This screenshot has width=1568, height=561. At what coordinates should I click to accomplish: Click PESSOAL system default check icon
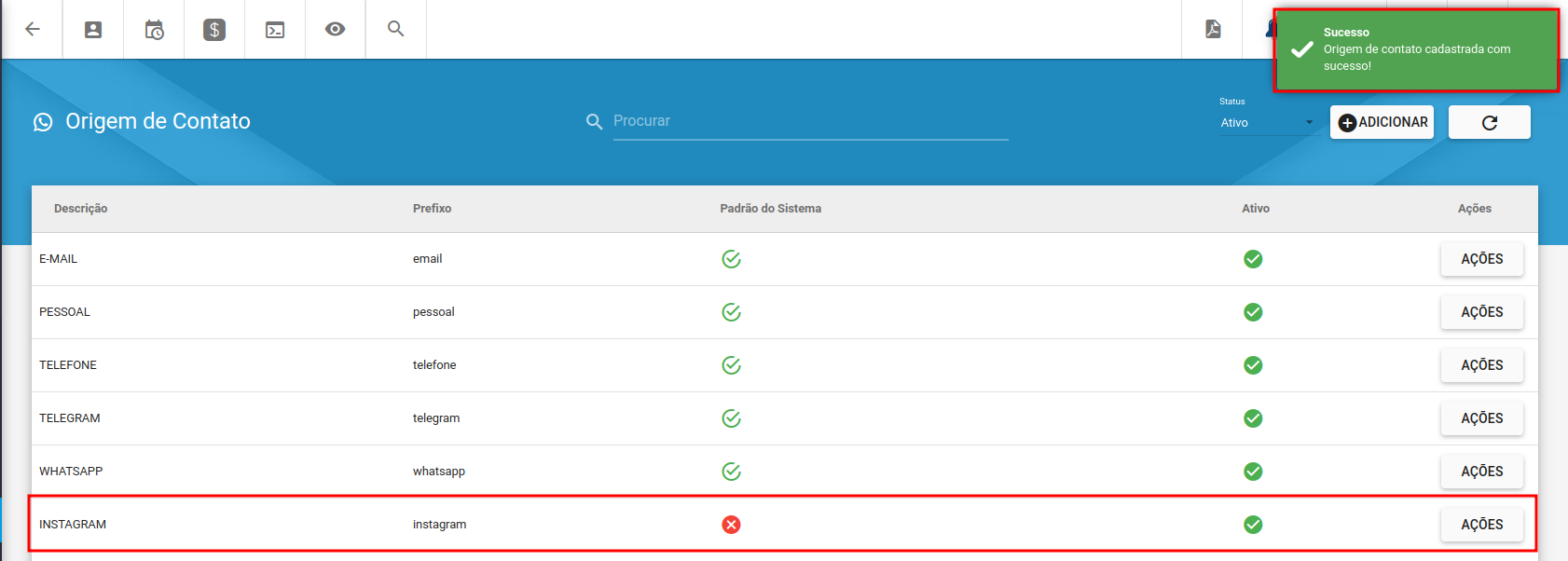click(x=731, y=312)
